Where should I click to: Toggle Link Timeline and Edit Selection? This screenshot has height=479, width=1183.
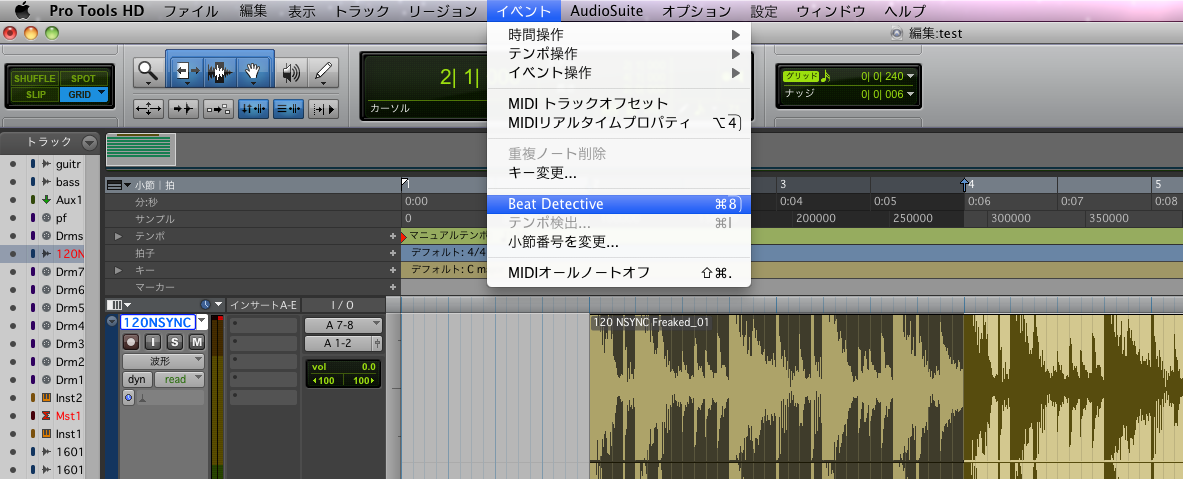253,109
